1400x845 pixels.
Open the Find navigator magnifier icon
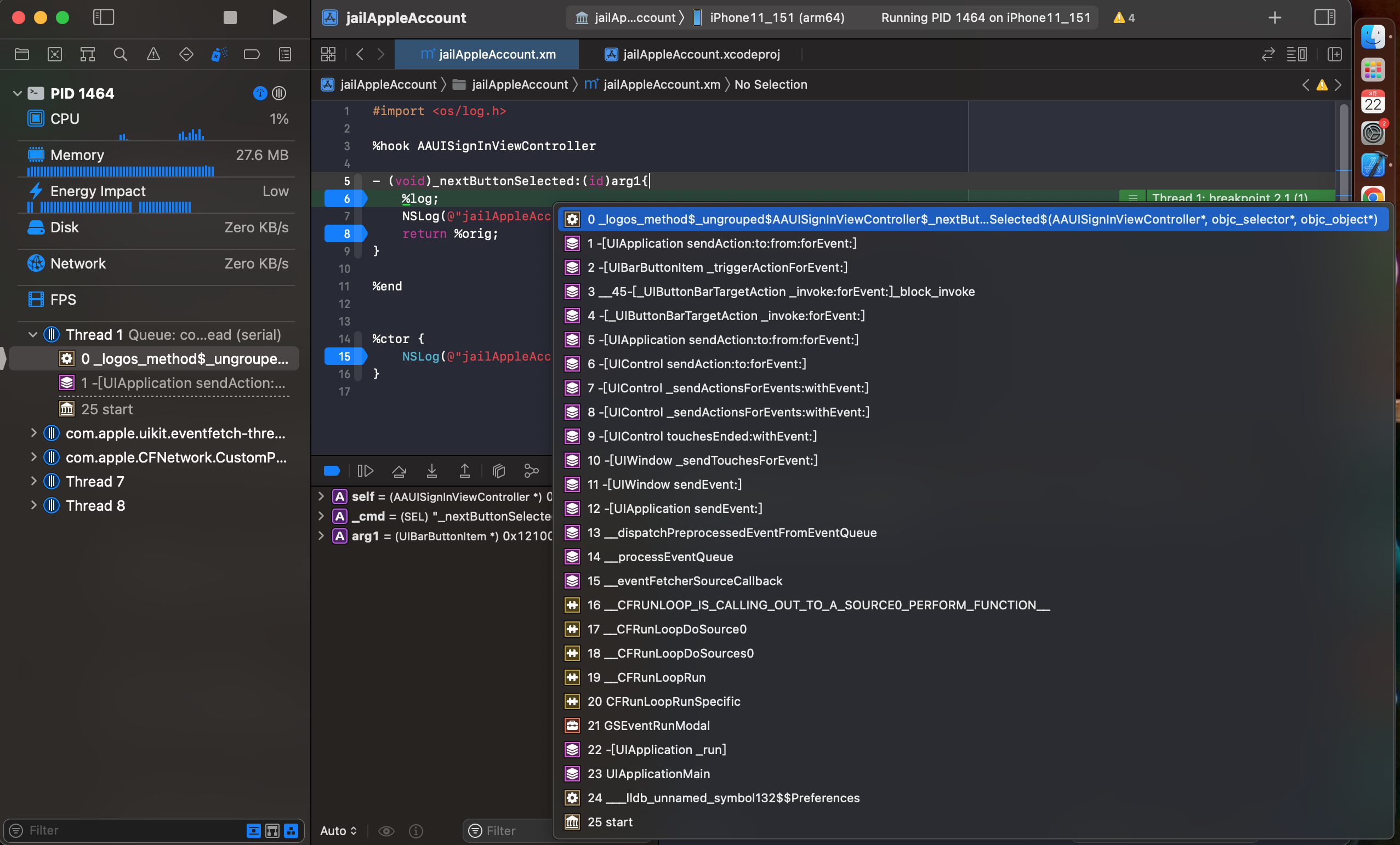click(x=121, y=54)
